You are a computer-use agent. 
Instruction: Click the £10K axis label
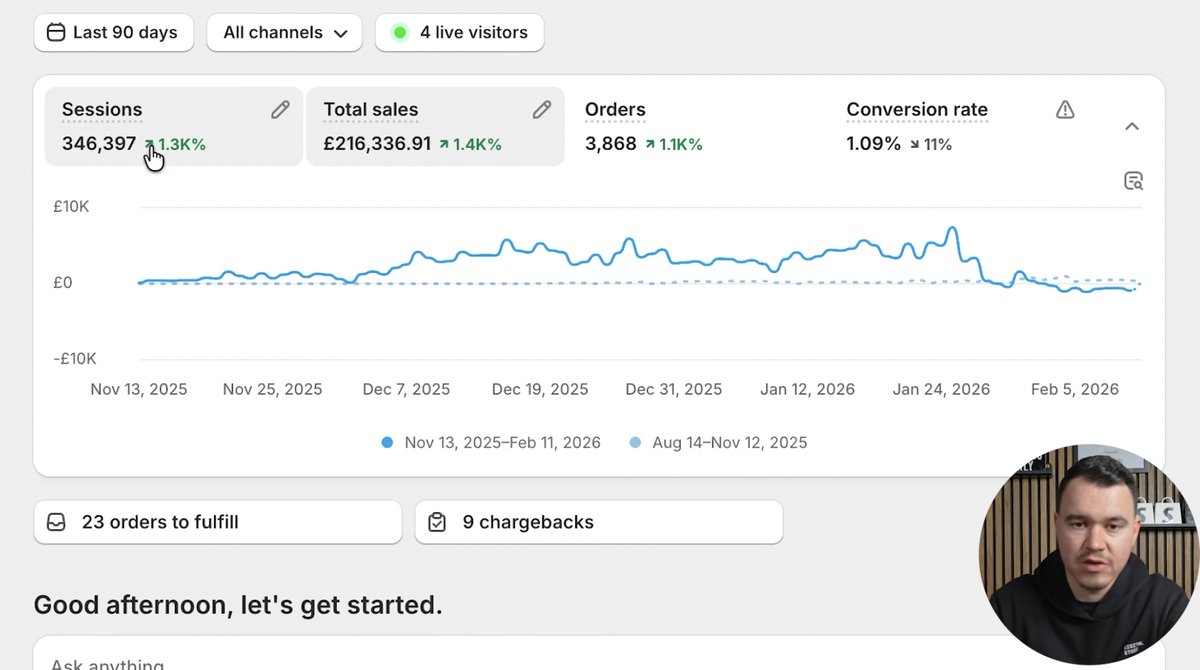tap(71, 207)
